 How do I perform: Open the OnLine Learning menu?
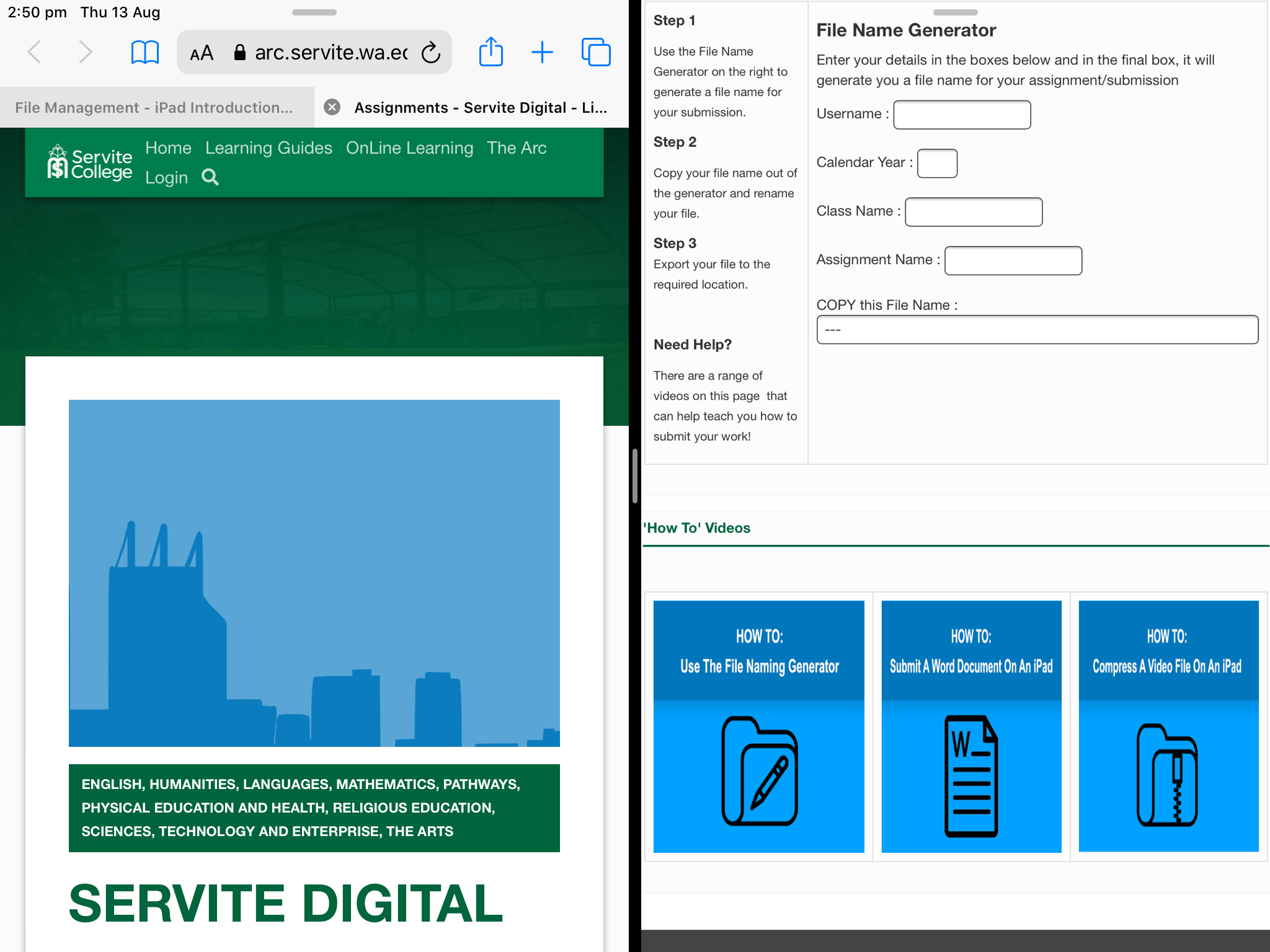click(x=409, y=148)
